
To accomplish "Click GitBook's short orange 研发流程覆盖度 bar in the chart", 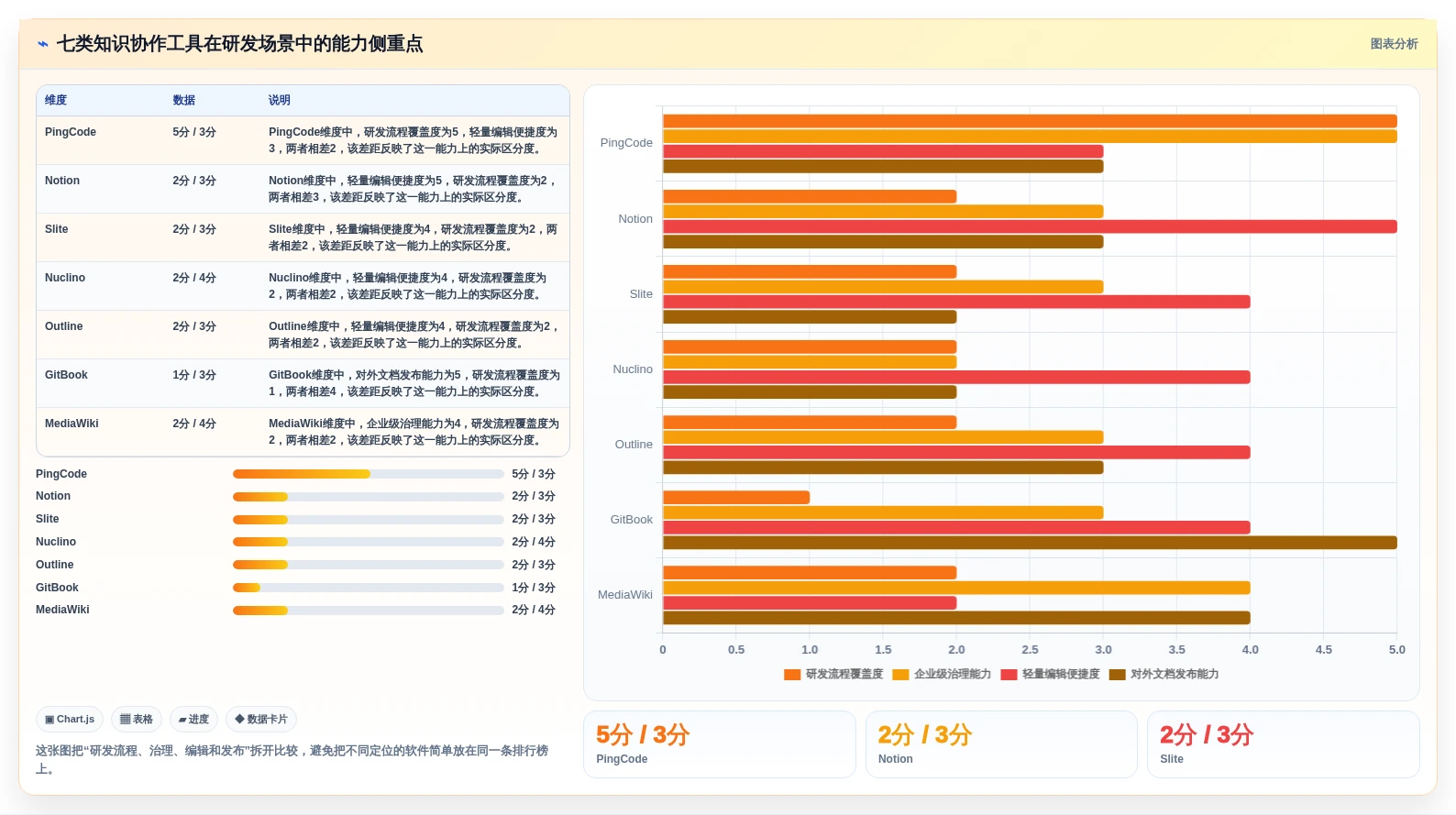I will 736,498.
